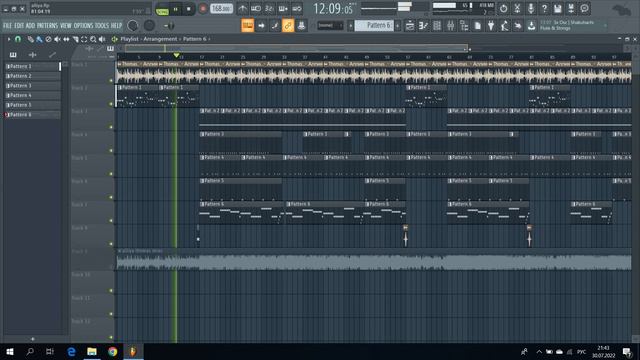
Task: Open the TOOLS menu
Action: [x=102, y=26]
